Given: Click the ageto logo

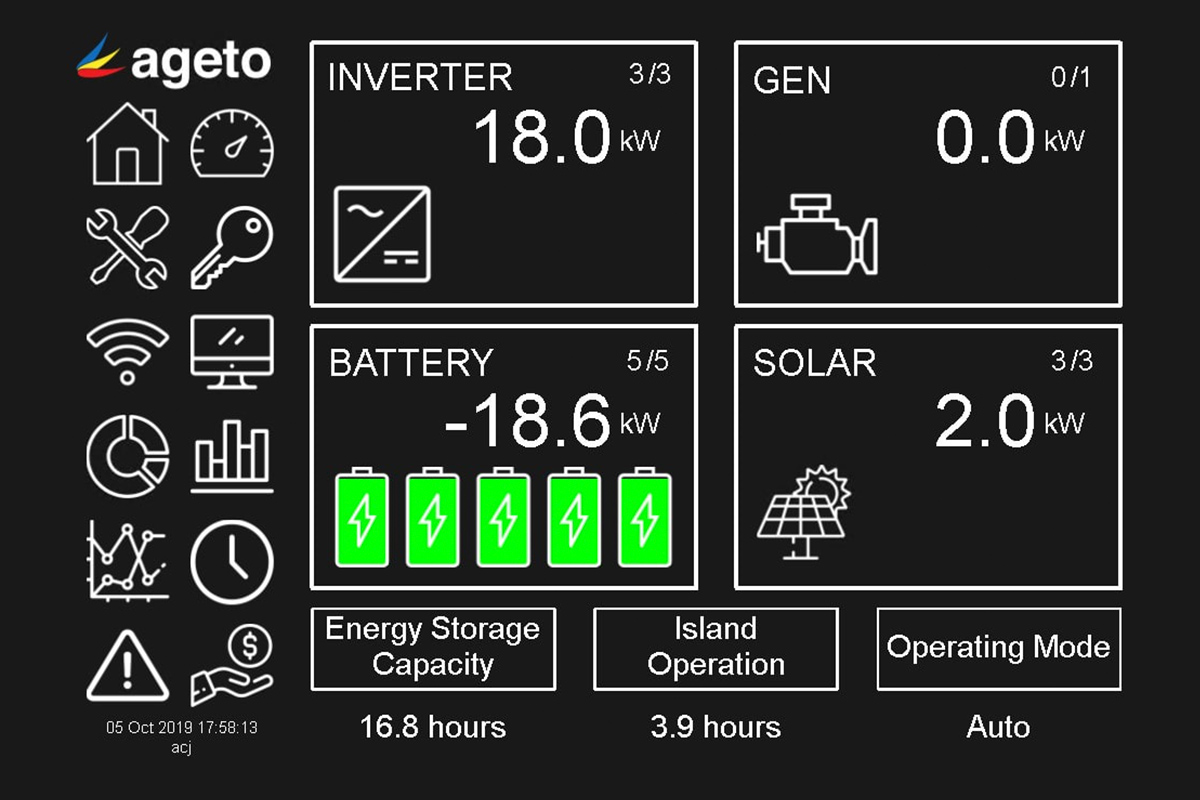Looking at the screenshot, I should (x=174, y=59).
